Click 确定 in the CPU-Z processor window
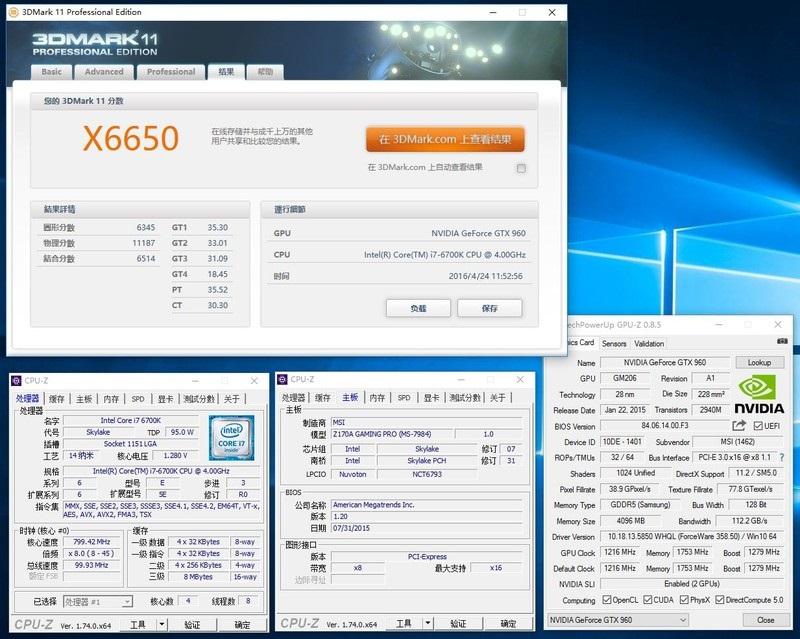 click(x=242, y=625)
